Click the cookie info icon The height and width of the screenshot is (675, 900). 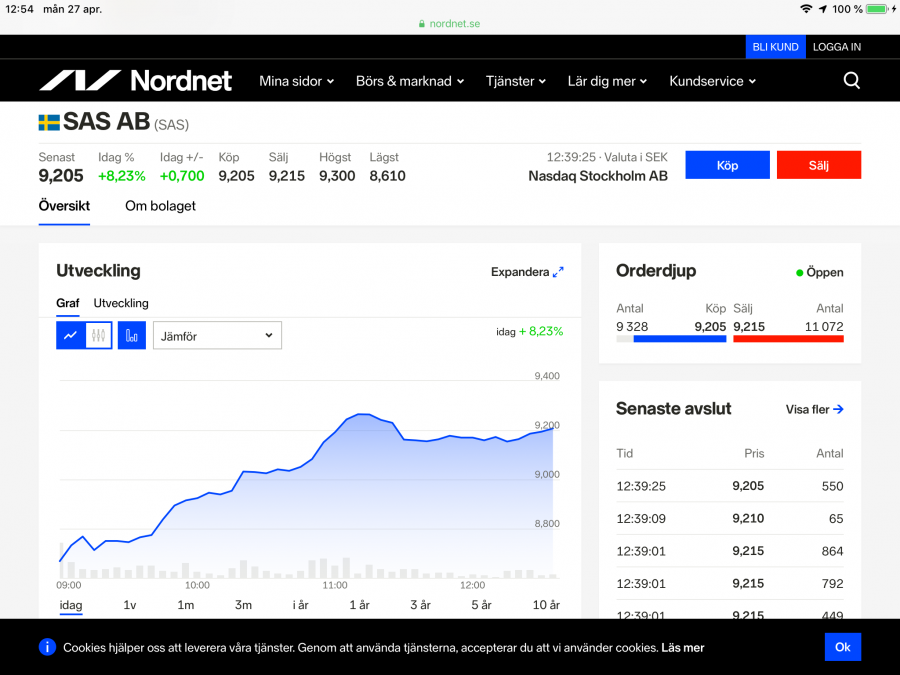click(47, 647)
